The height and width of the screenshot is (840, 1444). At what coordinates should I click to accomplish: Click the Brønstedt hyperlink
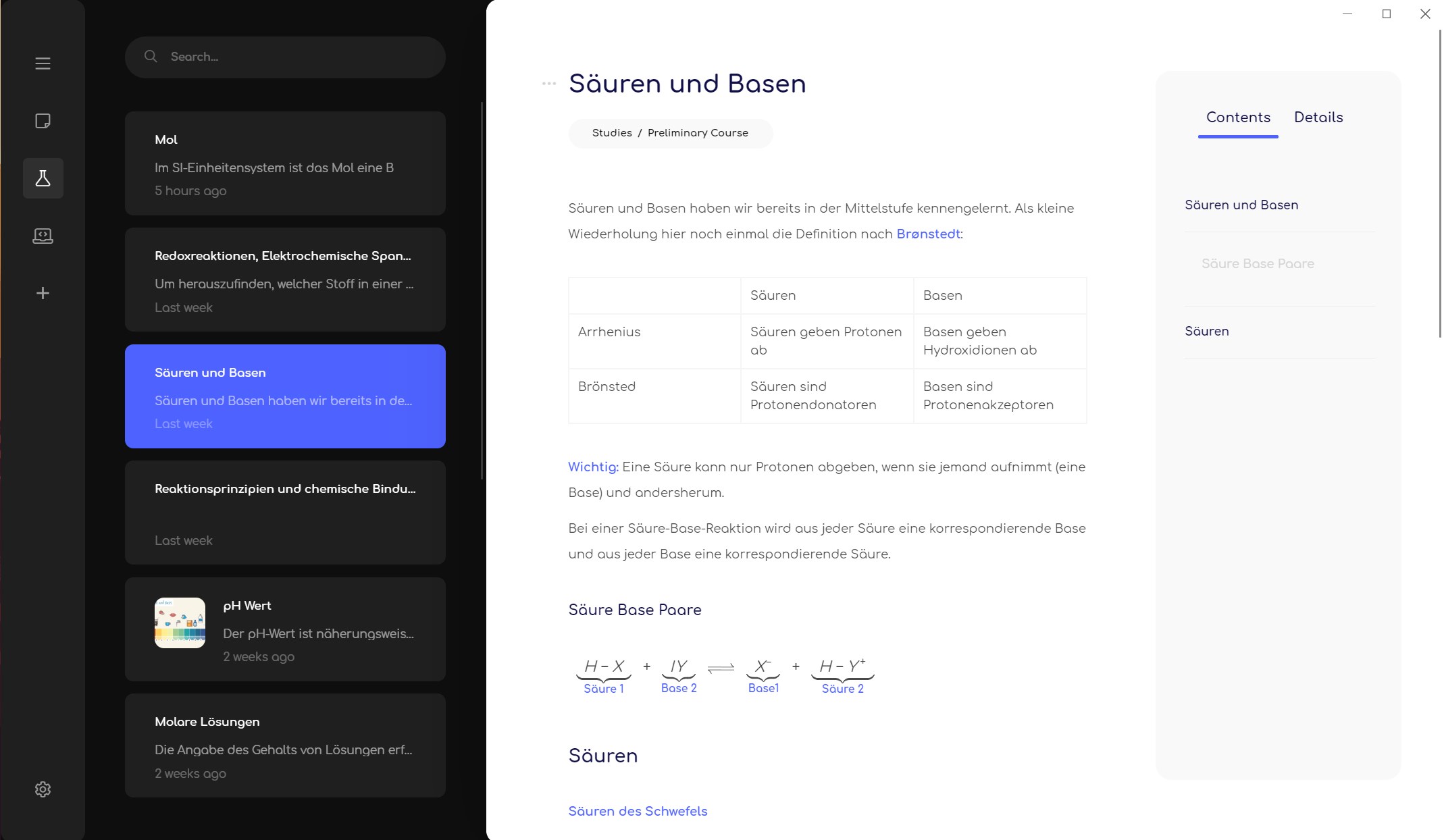pos(928,234)
